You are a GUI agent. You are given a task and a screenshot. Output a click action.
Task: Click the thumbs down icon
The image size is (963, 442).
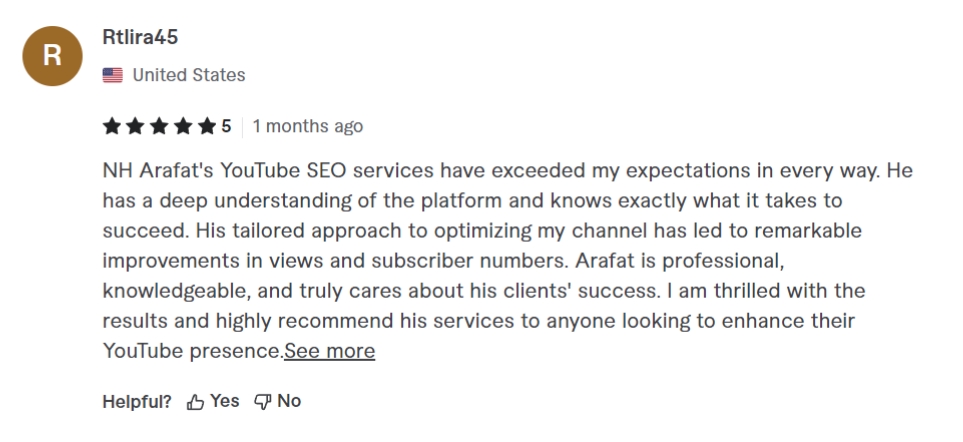[x=263, y=402]
